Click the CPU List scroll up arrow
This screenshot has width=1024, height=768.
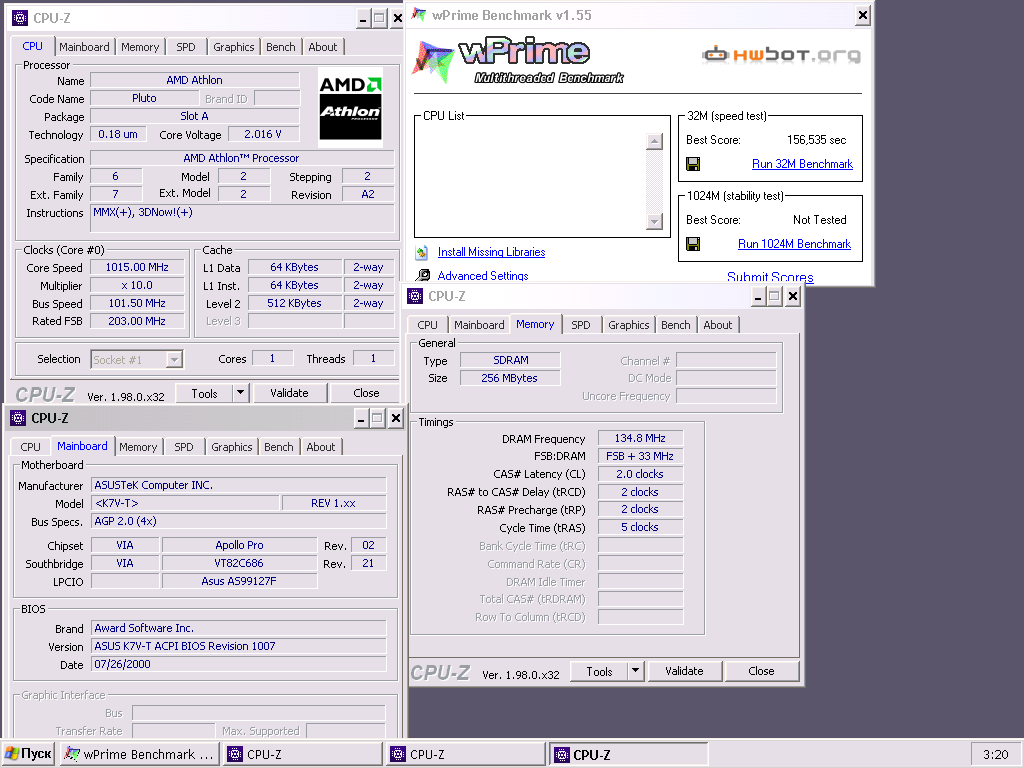pos(654,141)
